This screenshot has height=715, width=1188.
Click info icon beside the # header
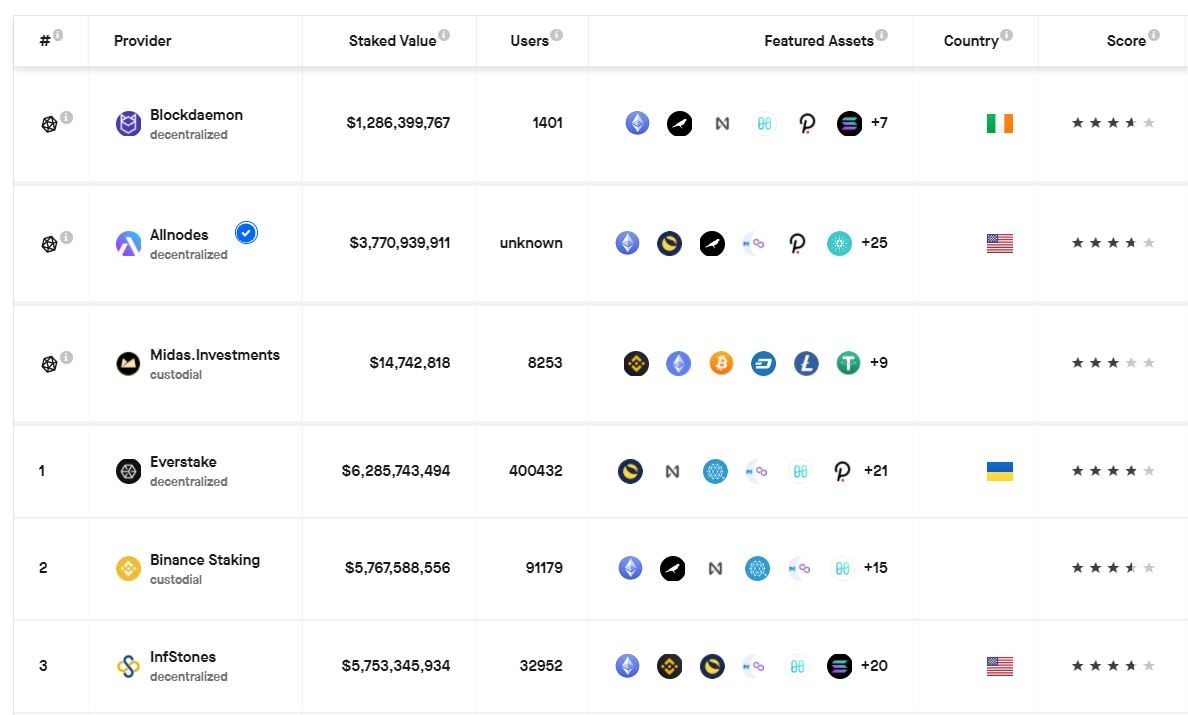point(58,35)
